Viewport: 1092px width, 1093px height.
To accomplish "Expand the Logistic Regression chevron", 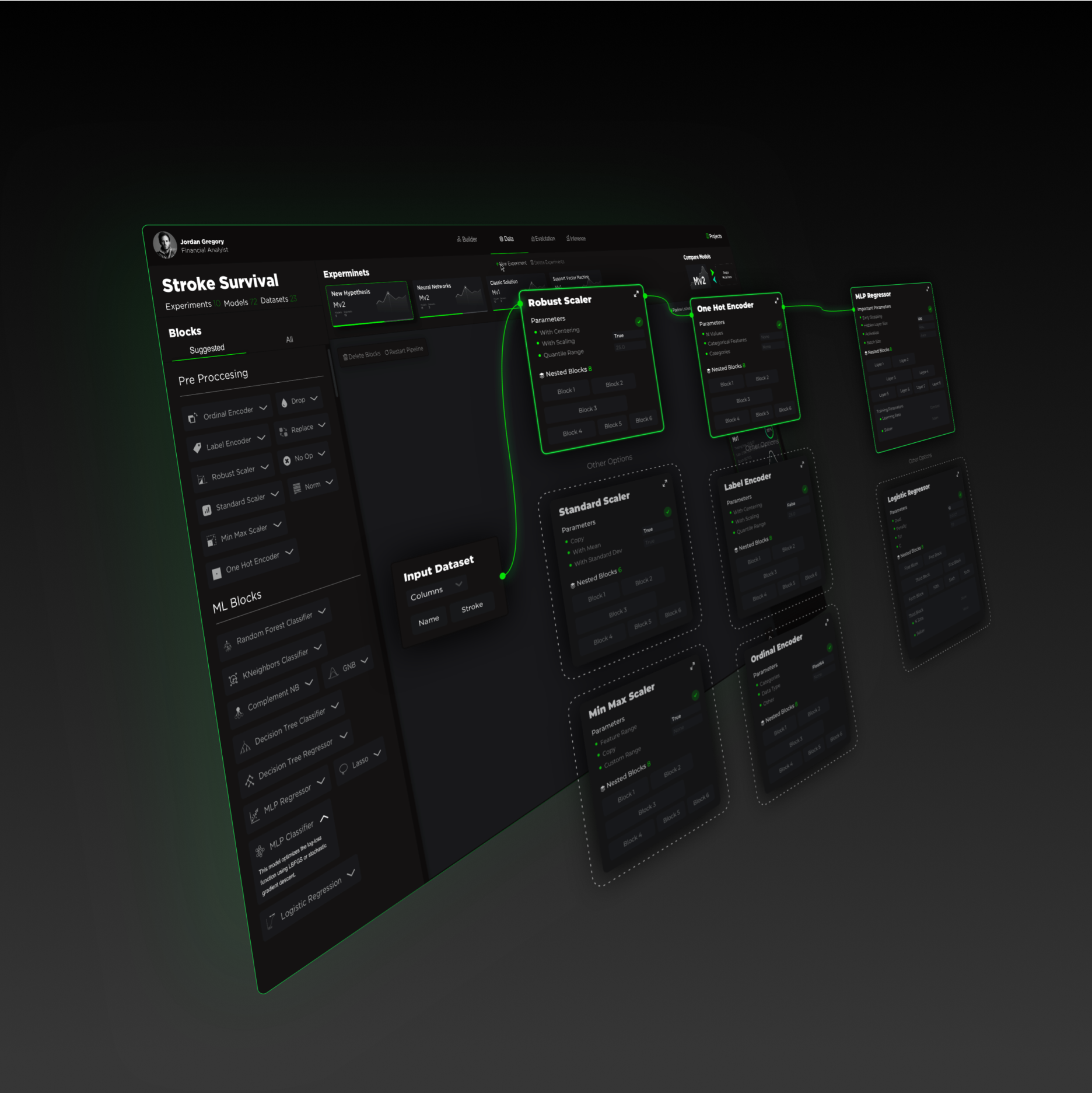I will (351, 874).
